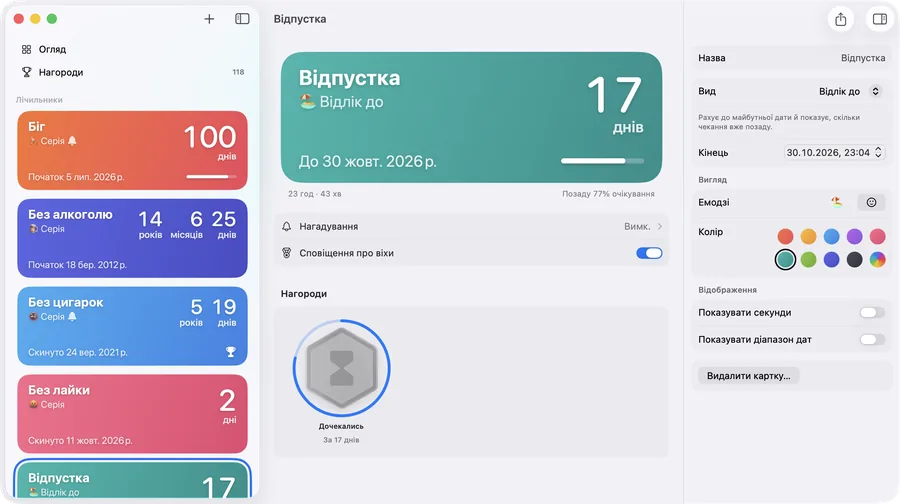Choose the light blue color swatch
900x504 pixels.
831,236
